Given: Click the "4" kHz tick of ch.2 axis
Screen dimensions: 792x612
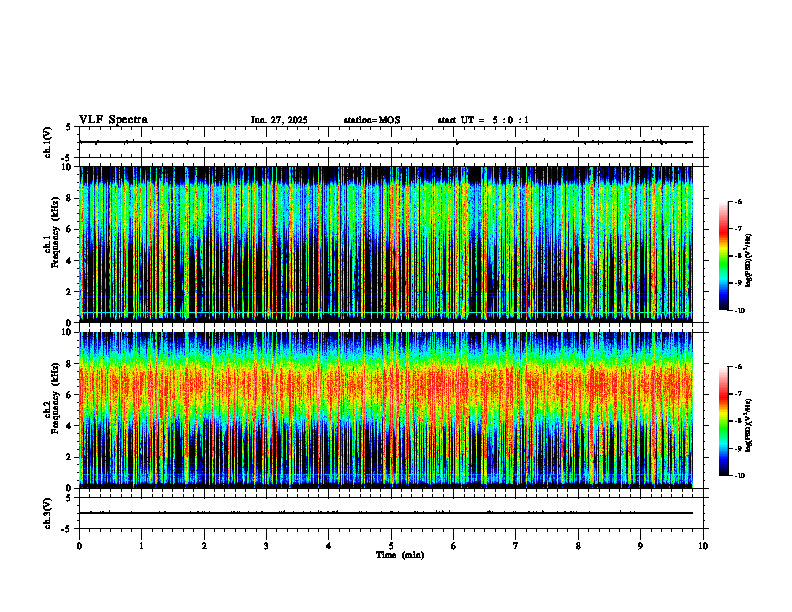Looking at the screenshot, I should [70, 426].
